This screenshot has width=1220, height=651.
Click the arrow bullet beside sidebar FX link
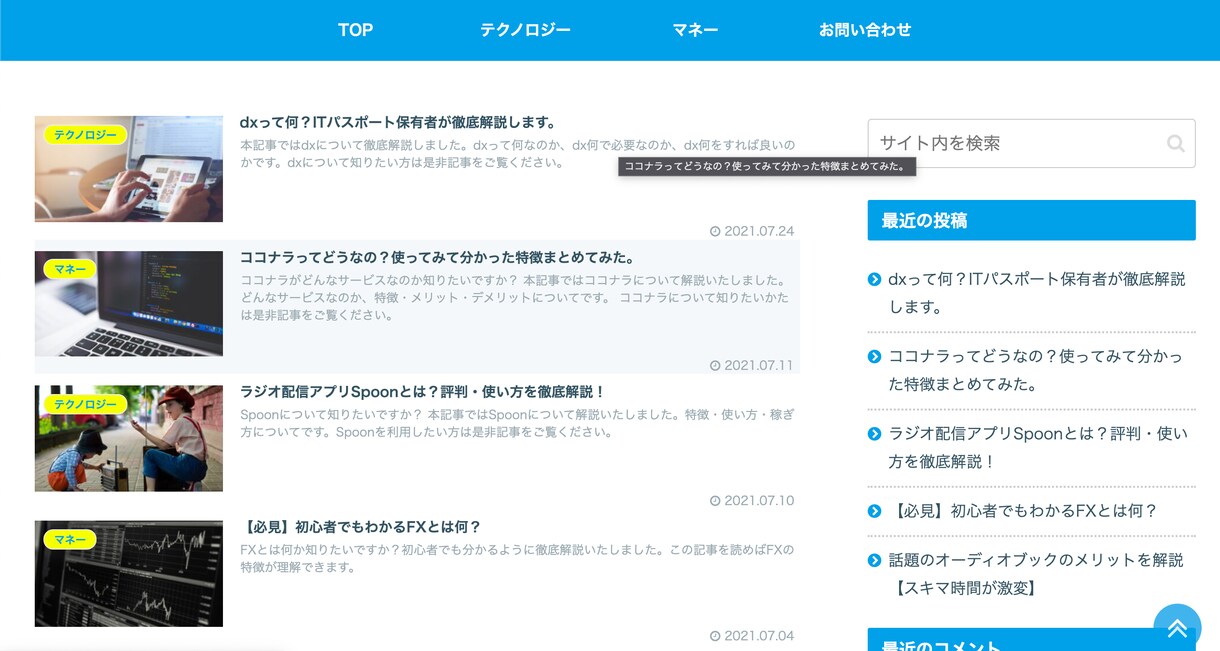click(x=875, y=511)
